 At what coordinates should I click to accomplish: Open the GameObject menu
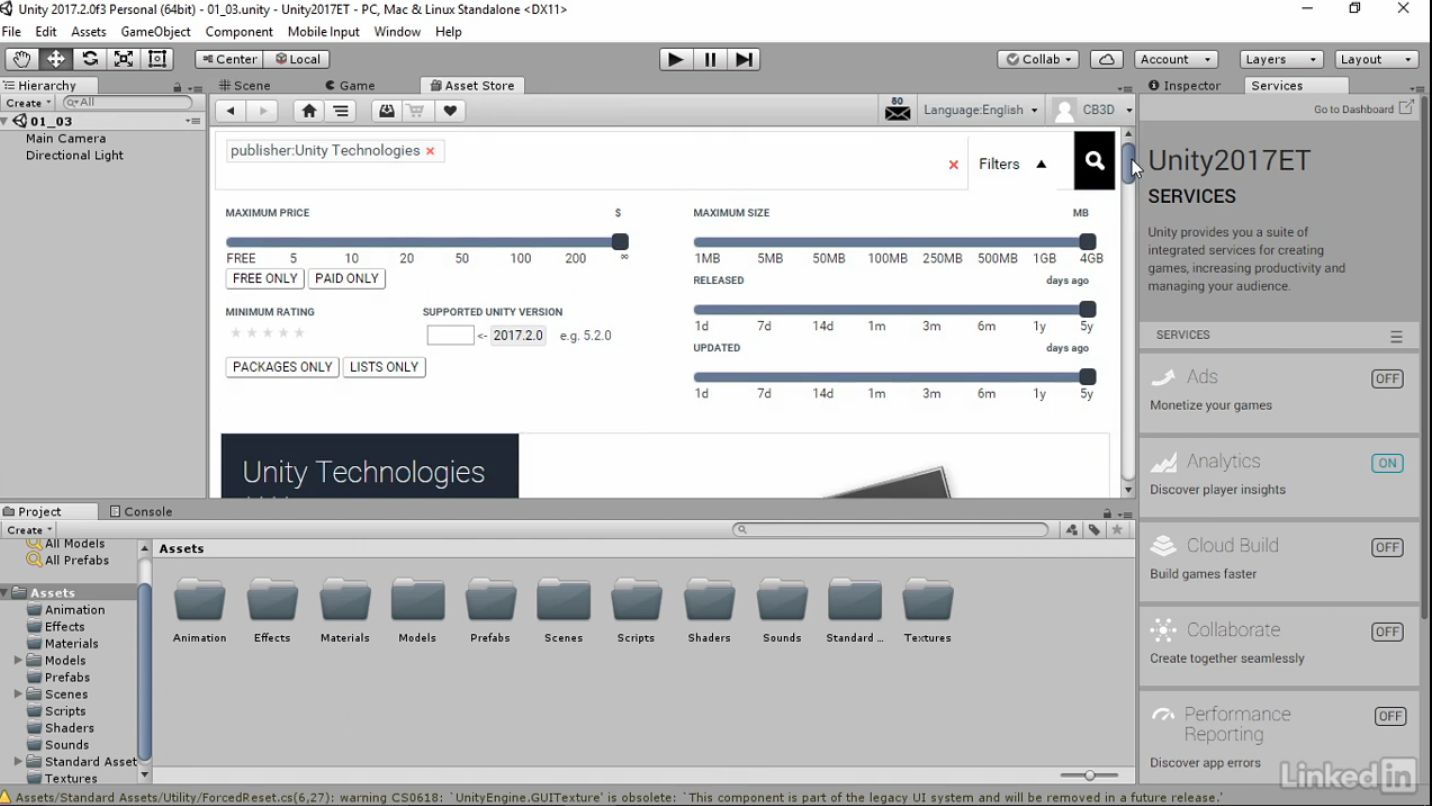155,32
